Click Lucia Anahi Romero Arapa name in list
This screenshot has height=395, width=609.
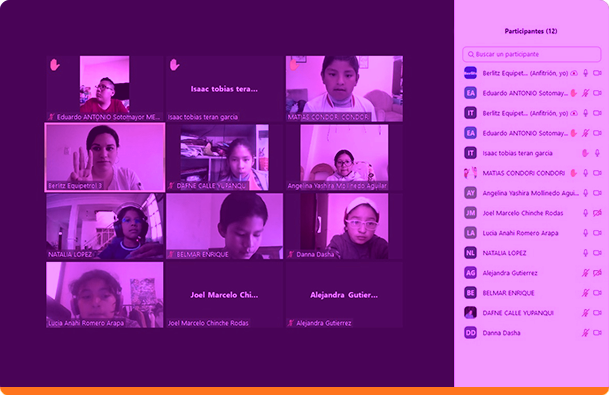(x=520, y=233)
